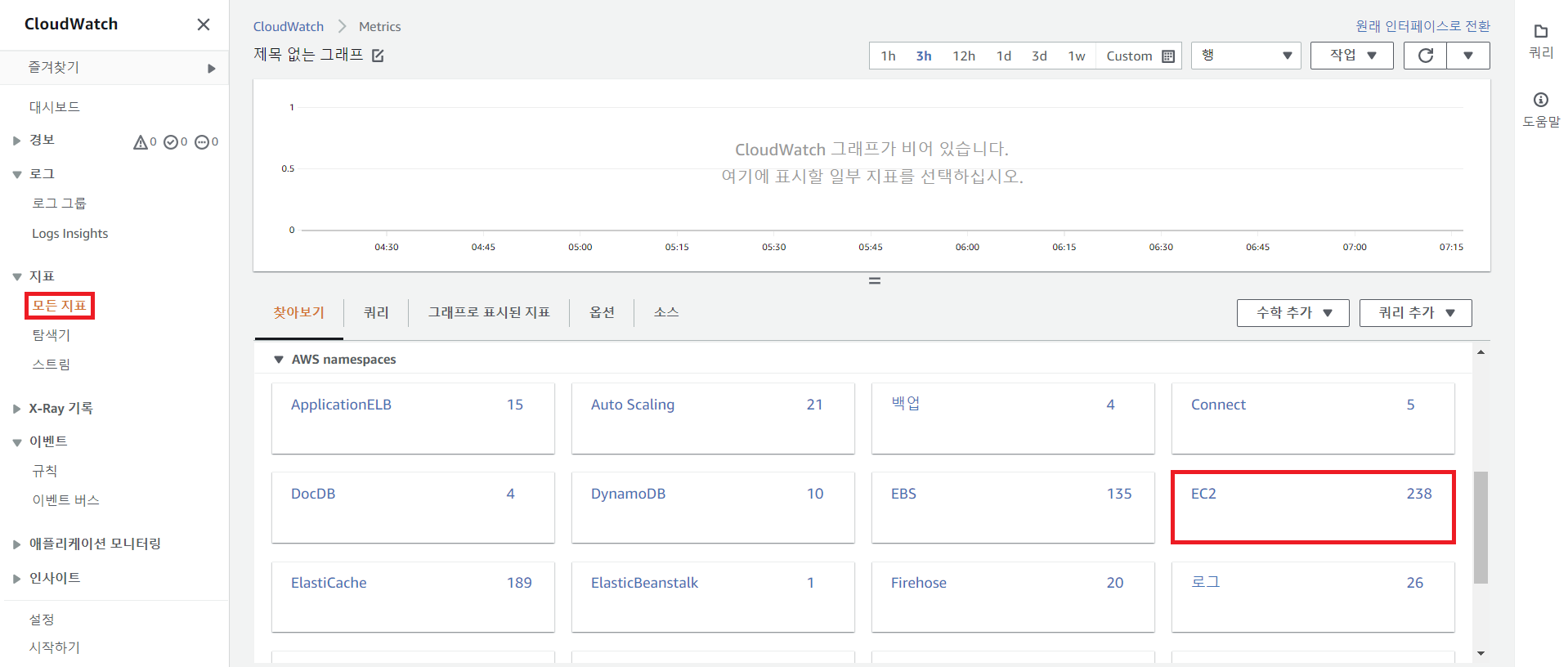The image size is (1568, 667).
Task: Collapse the 지표 section
Action: click(x=16, y=277)
